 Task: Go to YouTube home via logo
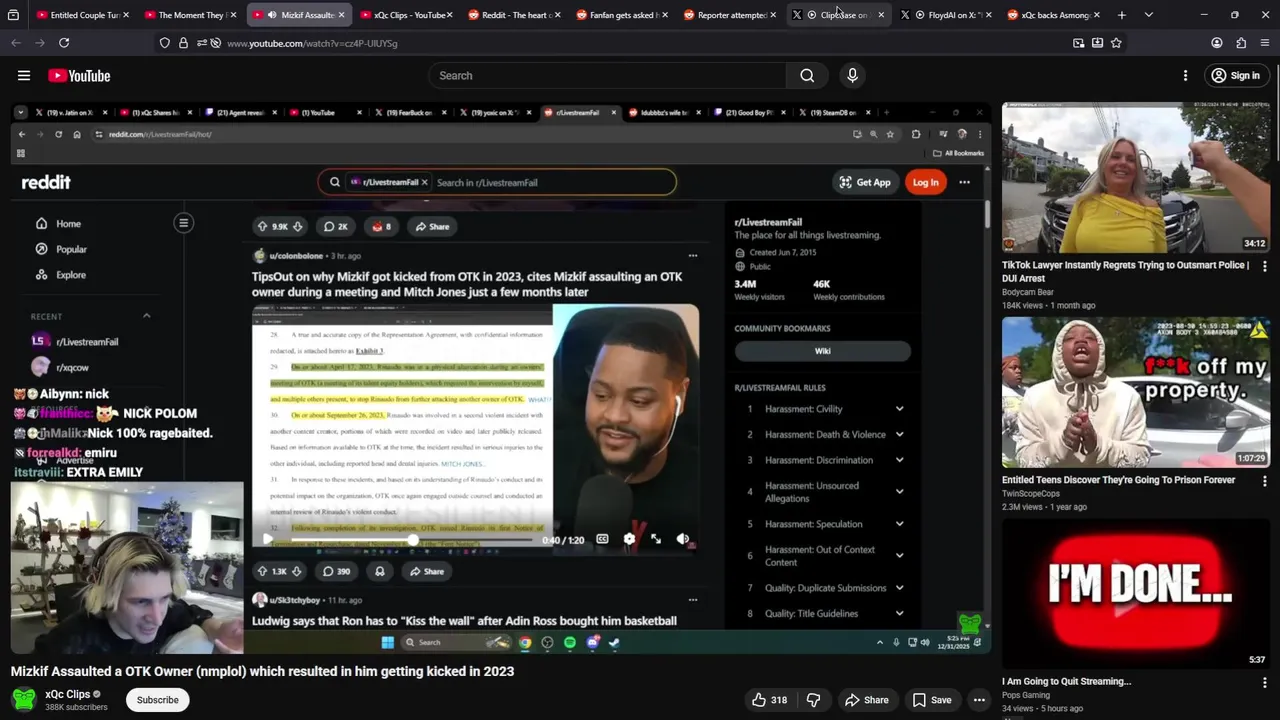pos(79,75)
